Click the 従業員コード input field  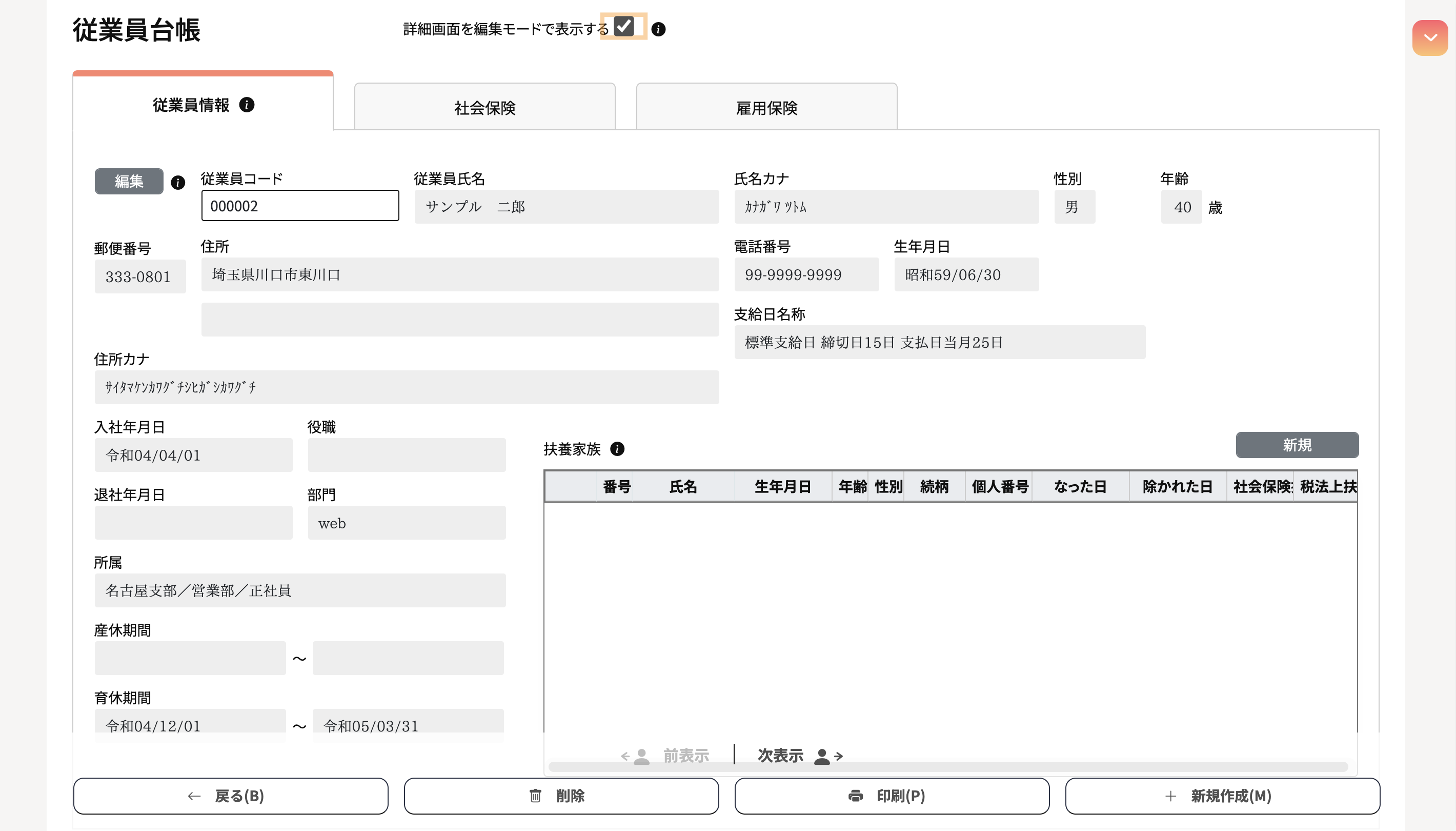300,206
